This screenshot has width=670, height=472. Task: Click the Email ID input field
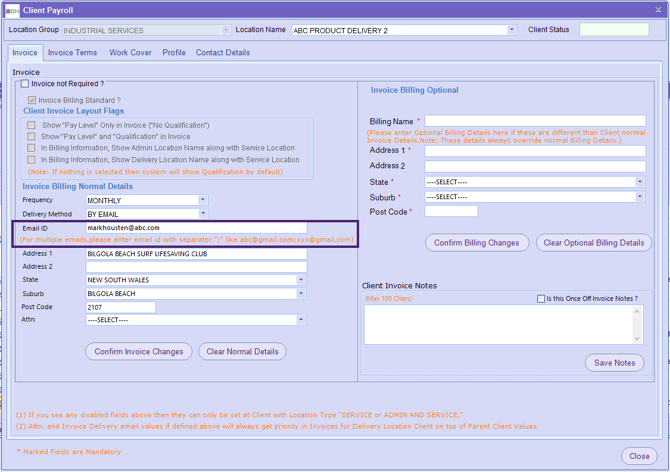[x=196, y=228]
